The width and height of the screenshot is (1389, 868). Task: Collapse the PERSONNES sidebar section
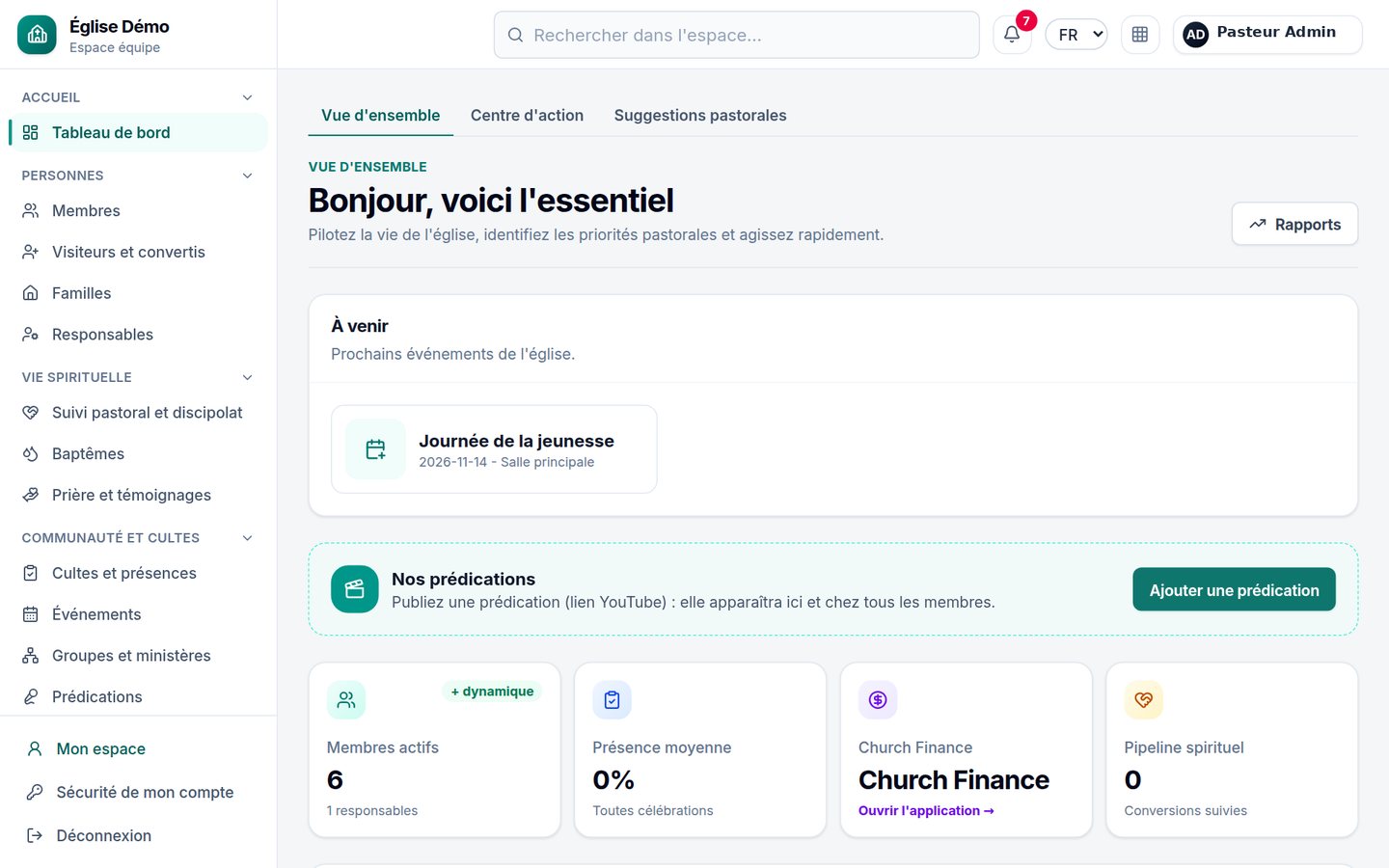248,176
